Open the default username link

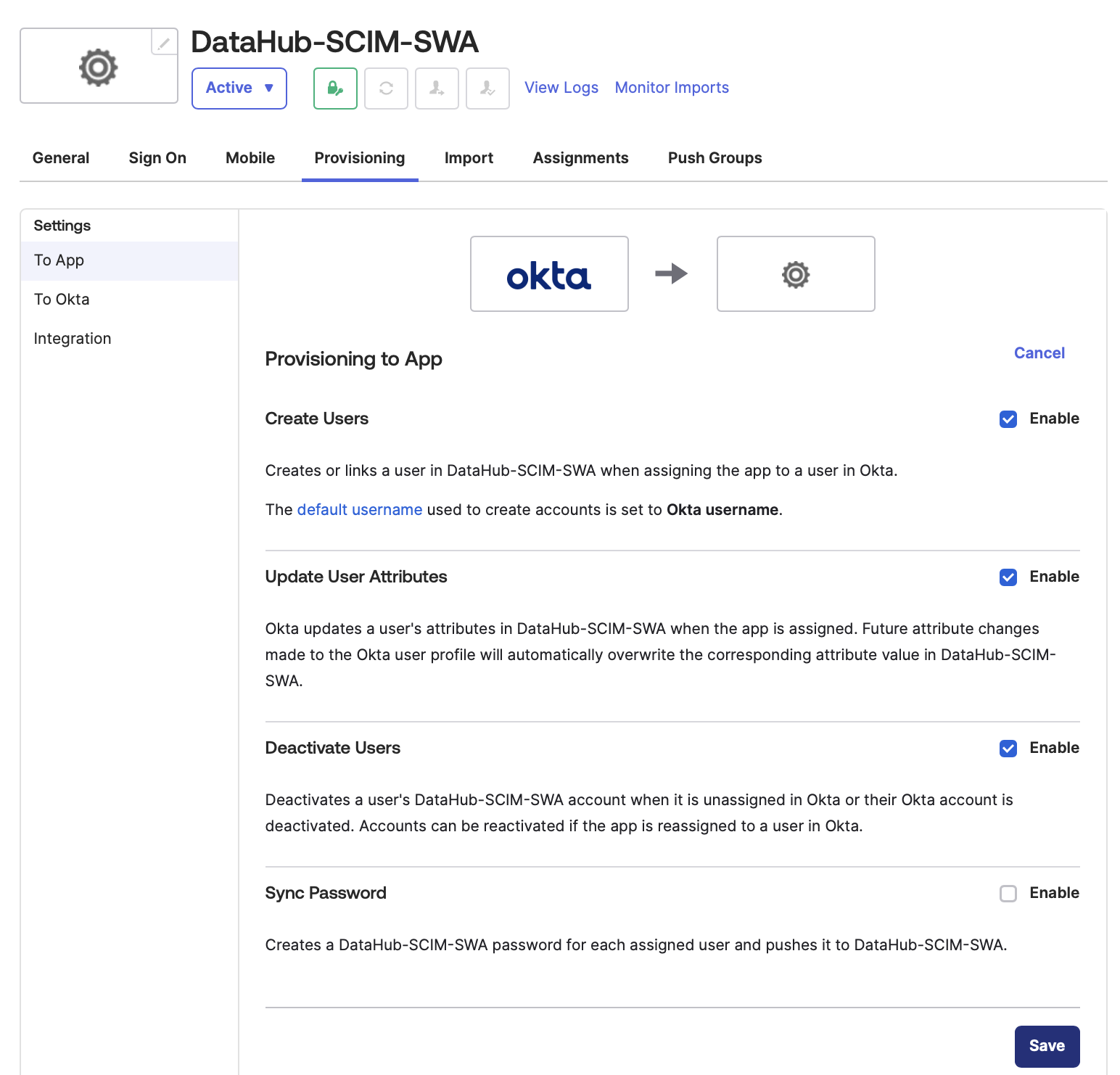pos(360,510)
